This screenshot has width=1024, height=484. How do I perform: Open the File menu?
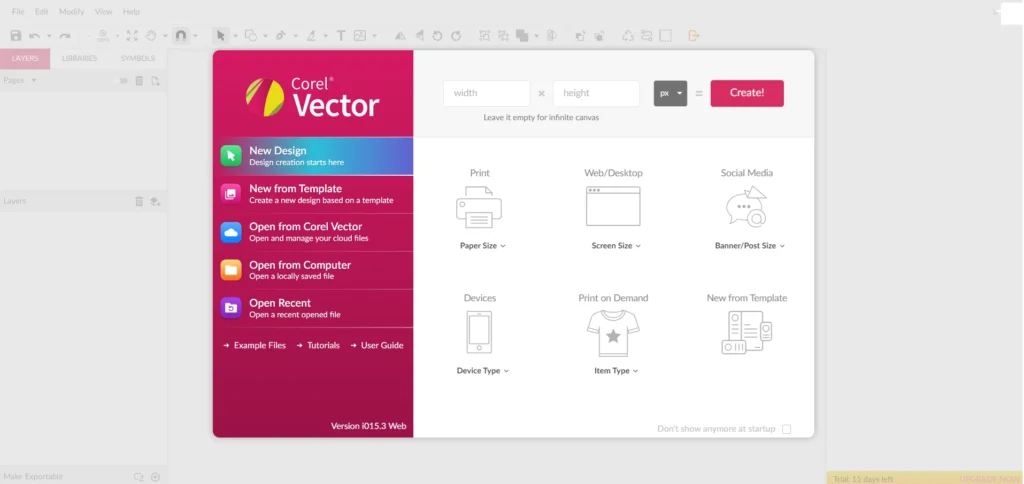pyautogui.click(x=18, y=12)
